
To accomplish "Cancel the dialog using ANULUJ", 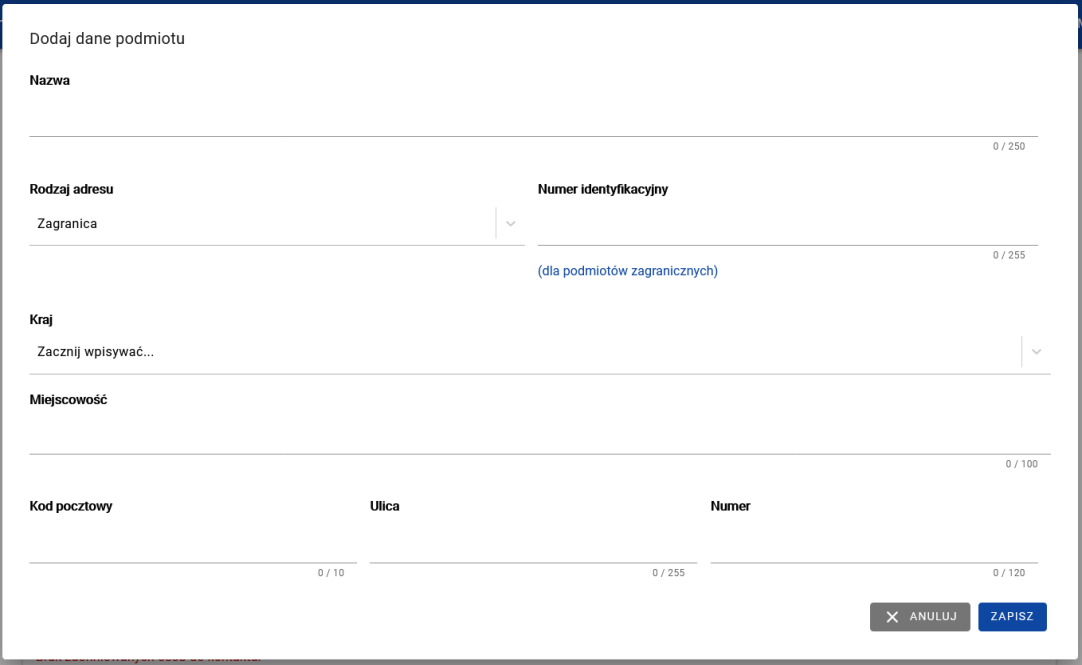I will coord(920,617).
